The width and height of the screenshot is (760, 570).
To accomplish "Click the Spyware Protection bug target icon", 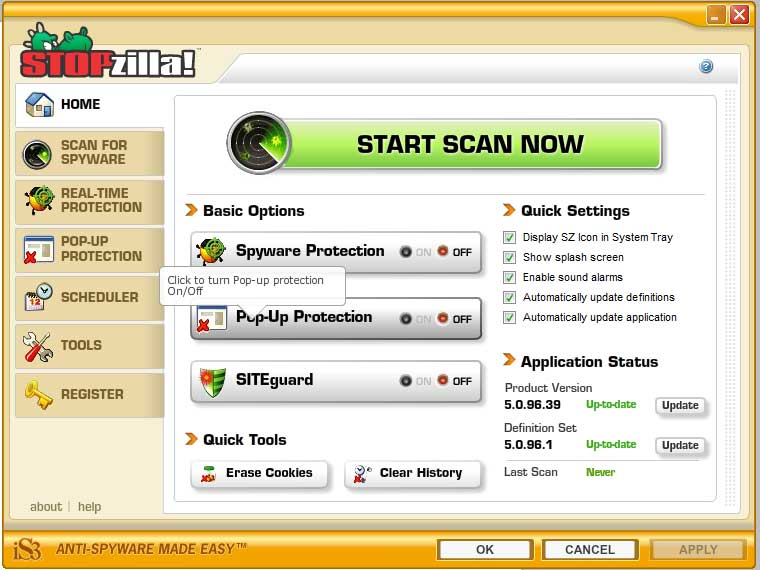I will point(211,251).
